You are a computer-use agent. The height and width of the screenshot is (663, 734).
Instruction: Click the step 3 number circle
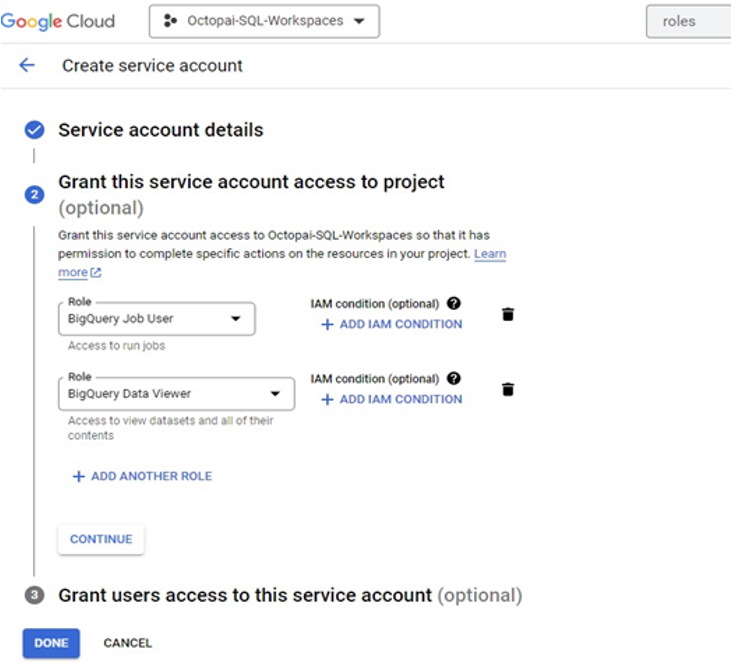(35, 595)
